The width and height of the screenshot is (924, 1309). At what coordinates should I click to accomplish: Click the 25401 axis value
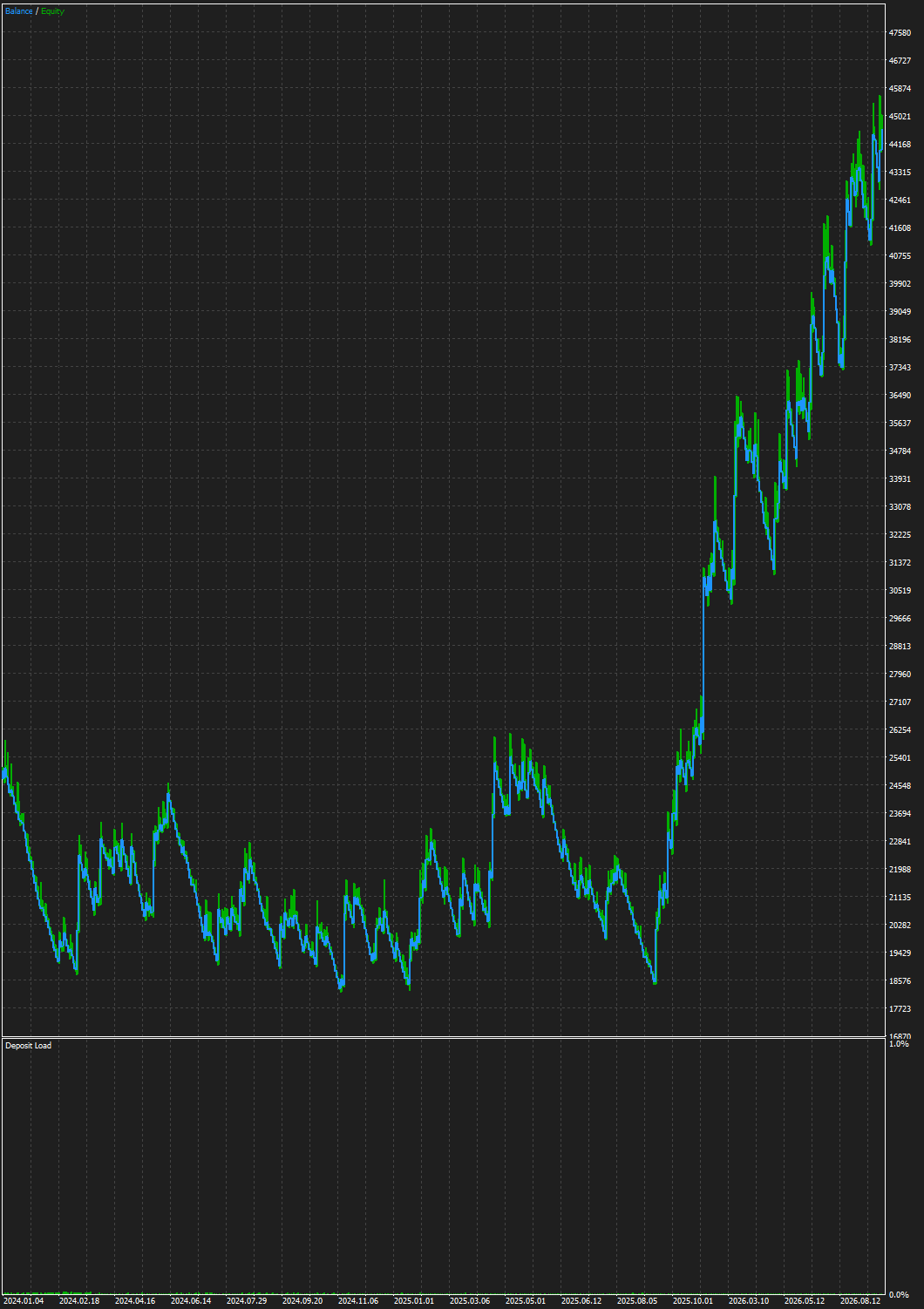click(900, 758)
